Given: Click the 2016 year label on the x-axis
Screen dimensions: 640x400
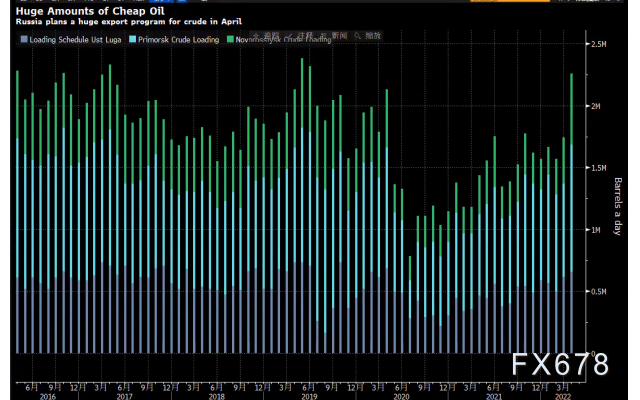Looking at the screenshot, I should click(x=48, y=396).
